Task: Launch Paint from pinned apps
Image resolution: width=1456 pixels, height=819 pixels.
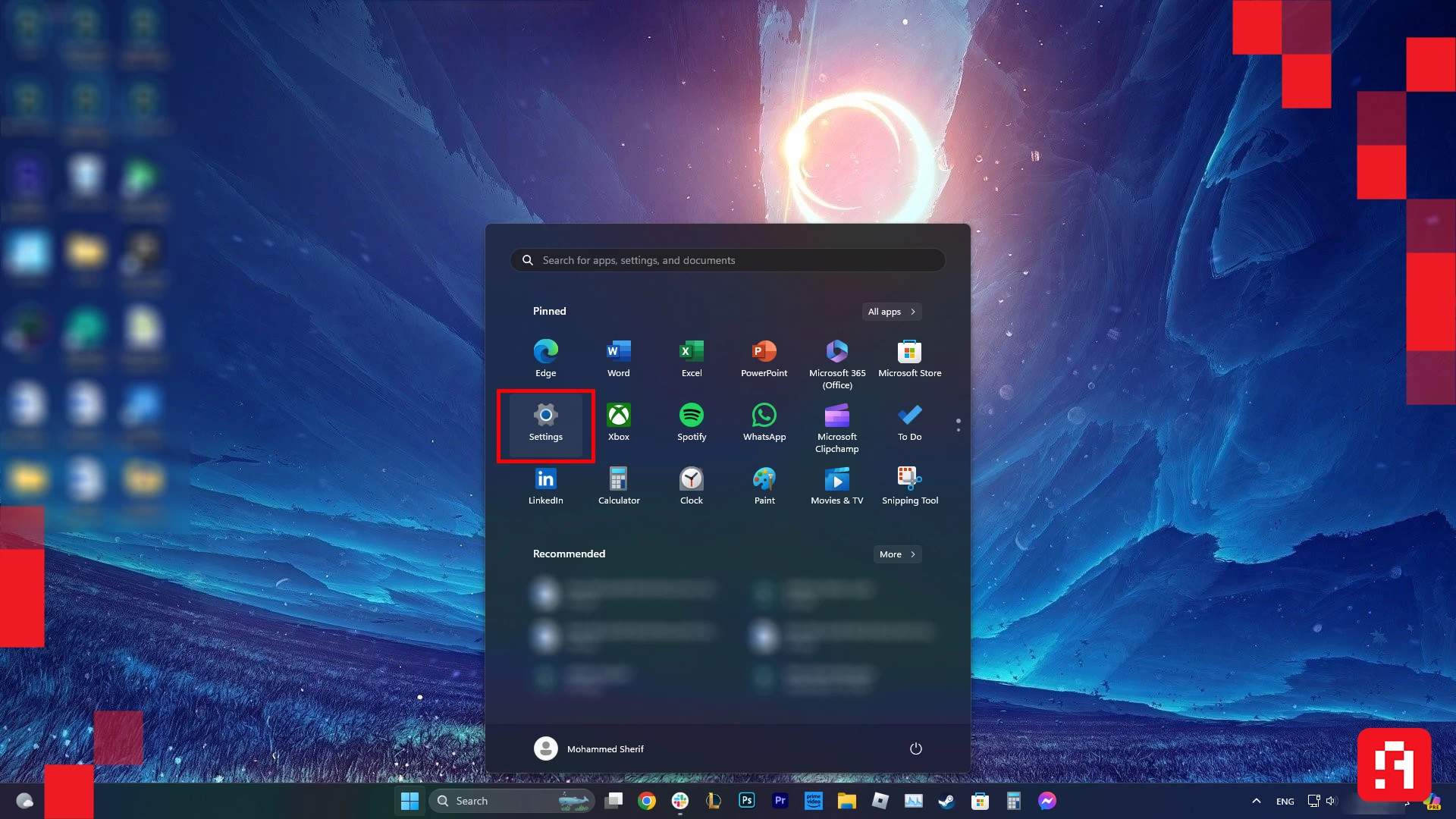Action: click(764, 487)
